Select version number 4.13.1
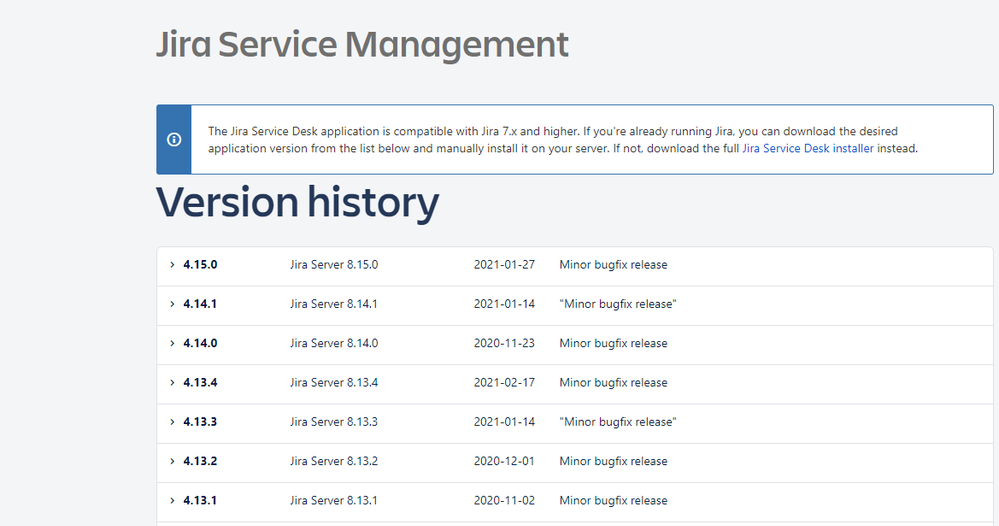 pyautogui.click(x=200, y=501)
